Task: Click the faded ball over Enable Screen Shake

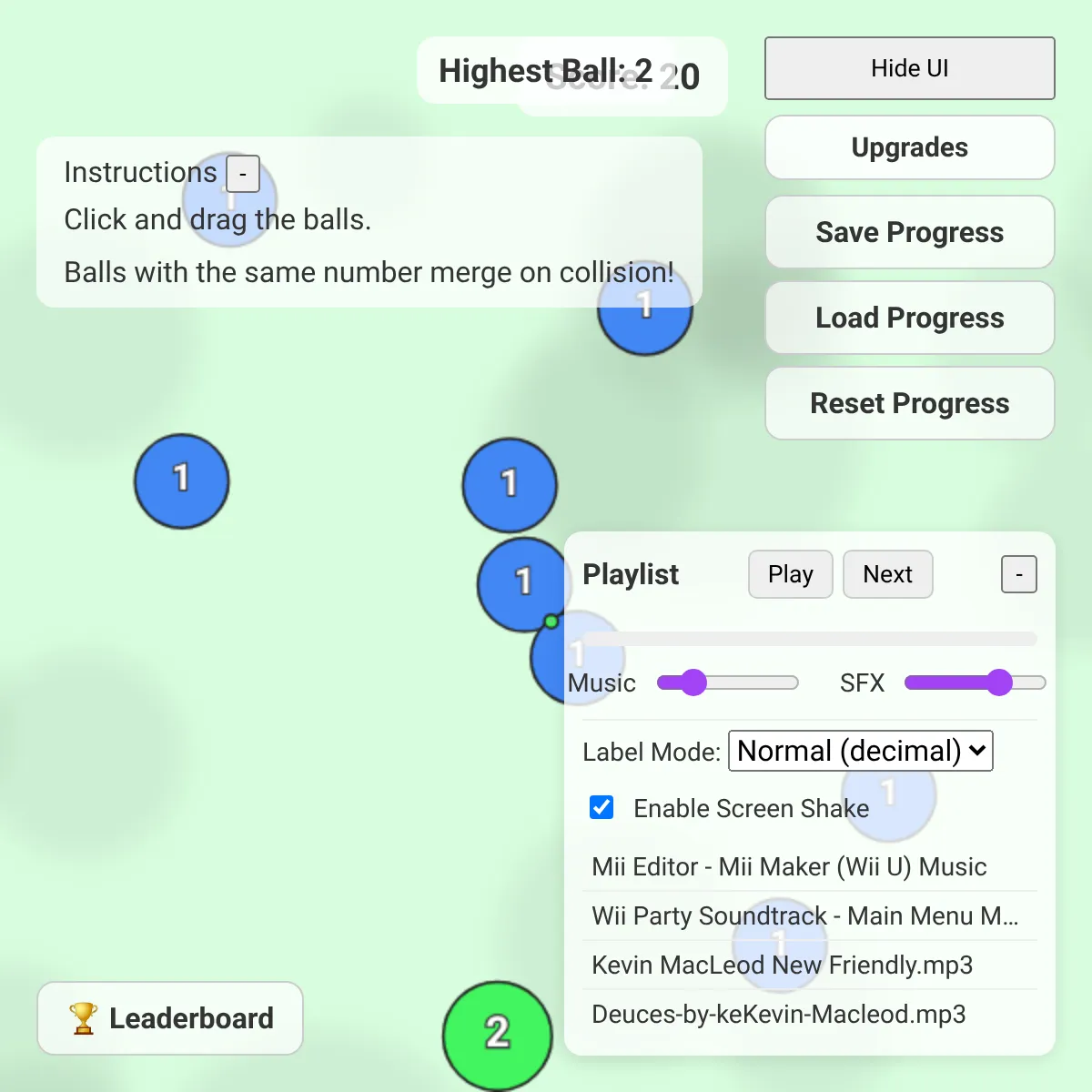Action: coord(889,794)
